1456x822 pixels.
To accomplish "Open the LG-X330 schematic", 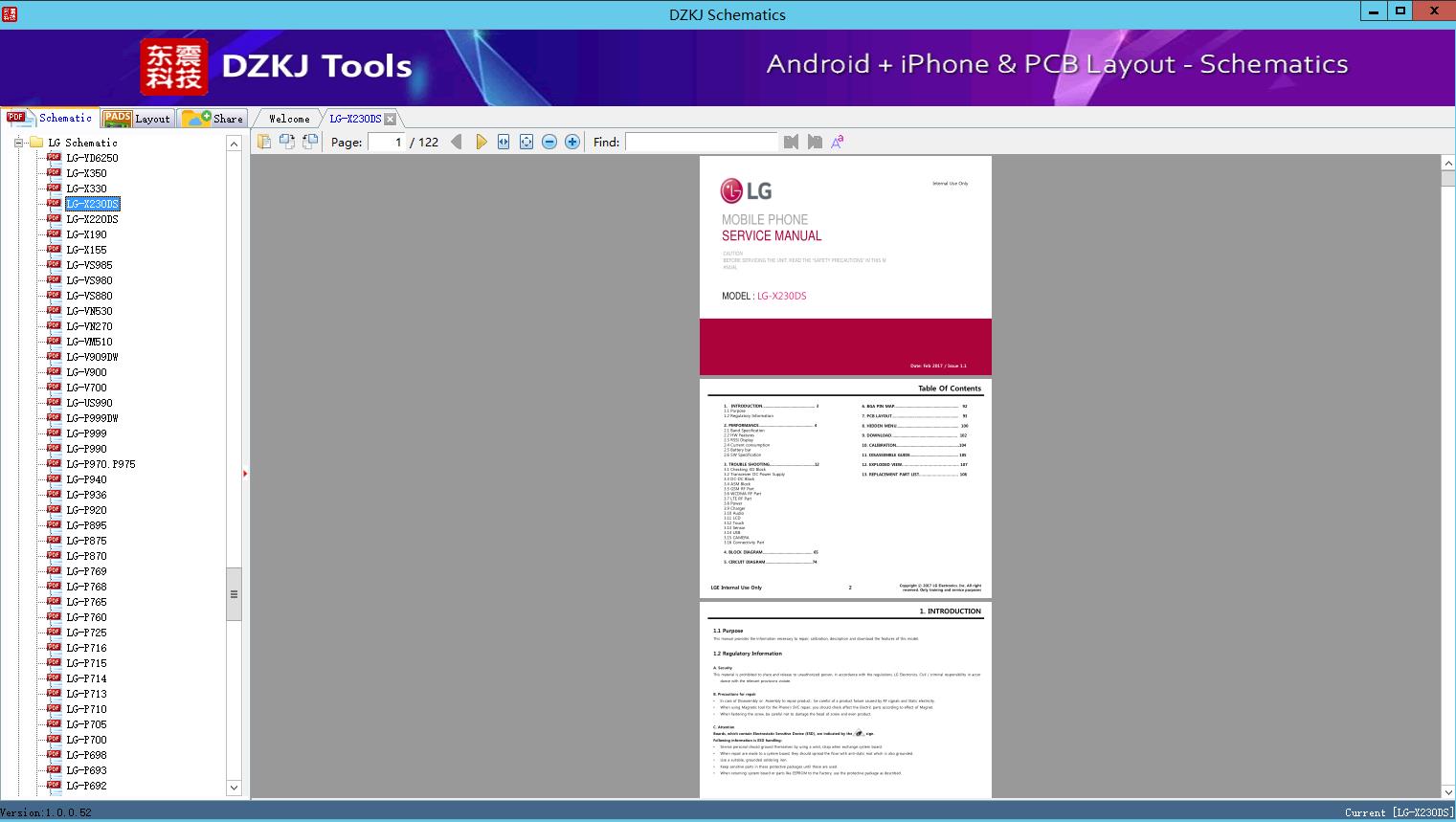I will pyautogui.click(x=86, y=189).
